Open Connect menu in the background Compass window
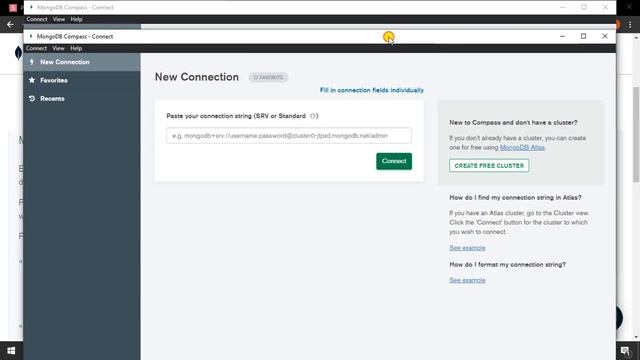 point(37,19)
